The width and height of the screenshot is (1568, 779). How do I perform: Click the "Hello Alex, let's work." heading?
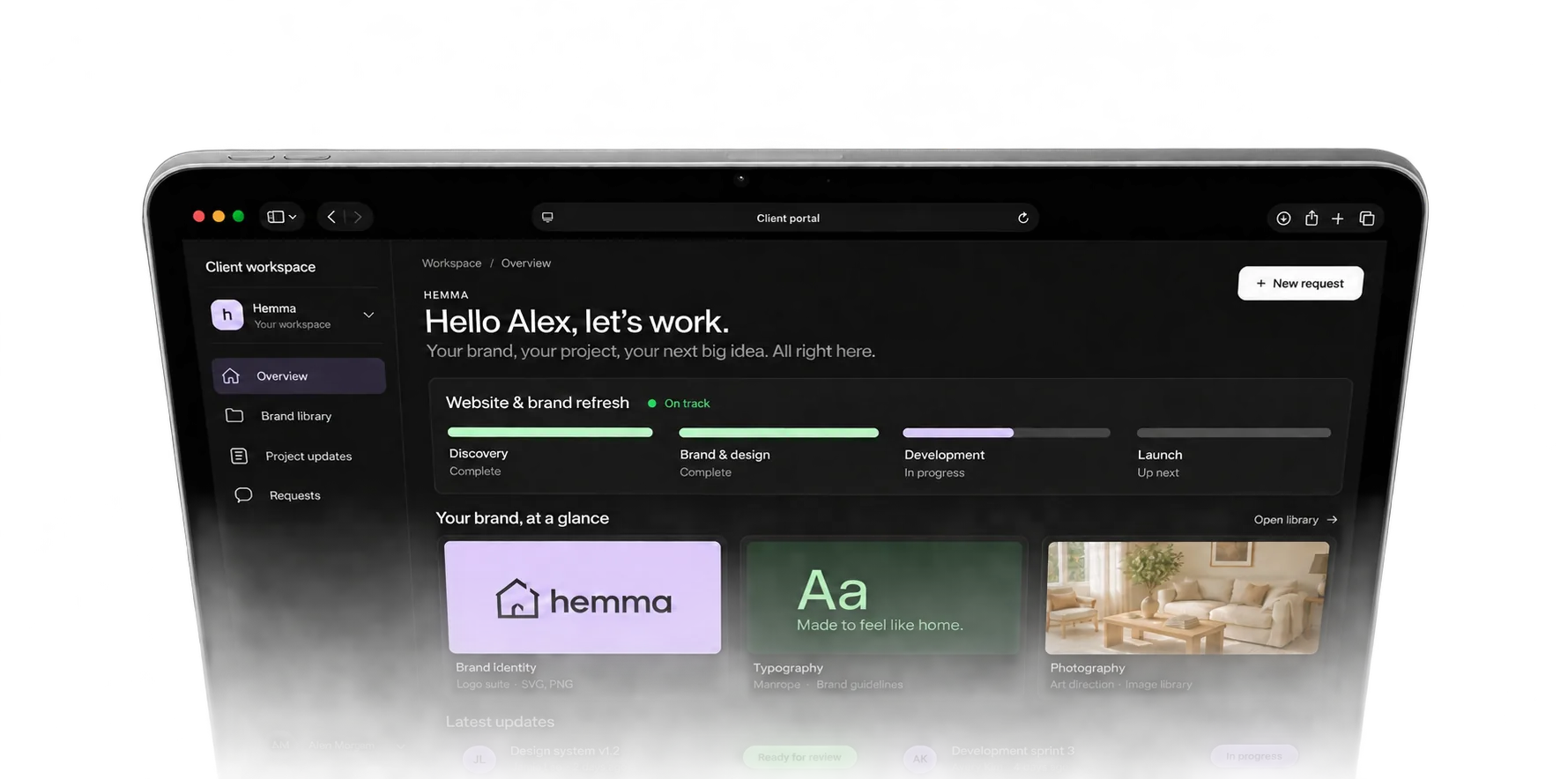[x=577, y=322]
